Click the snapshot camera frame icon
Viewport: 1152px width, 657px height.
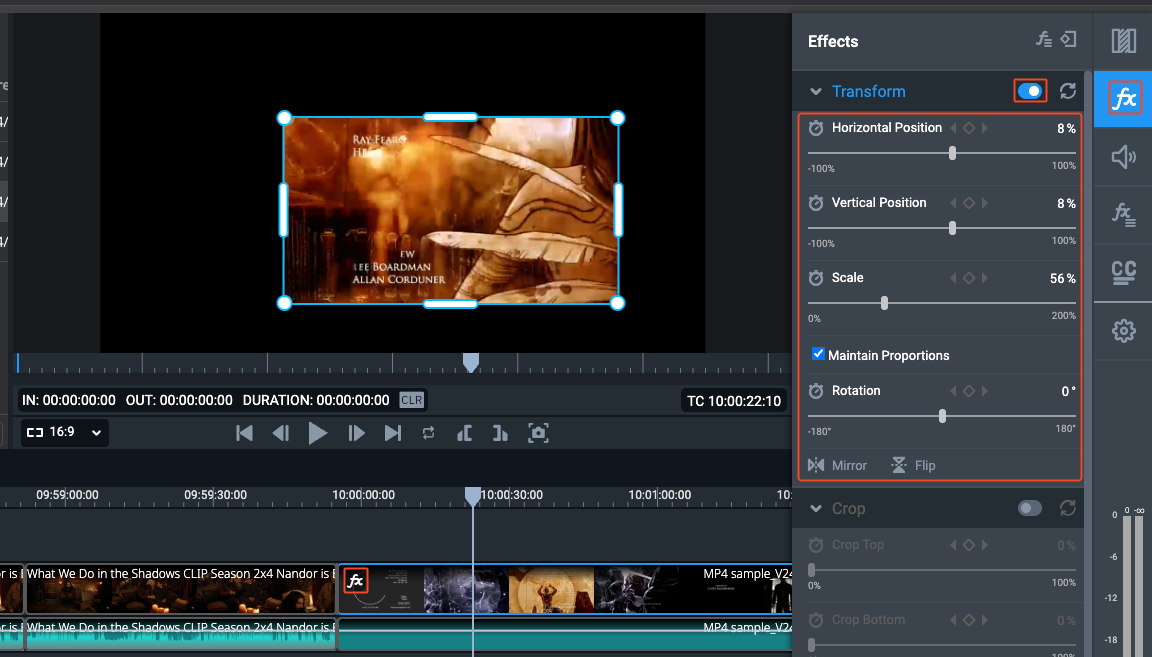(x=539, y=433)
